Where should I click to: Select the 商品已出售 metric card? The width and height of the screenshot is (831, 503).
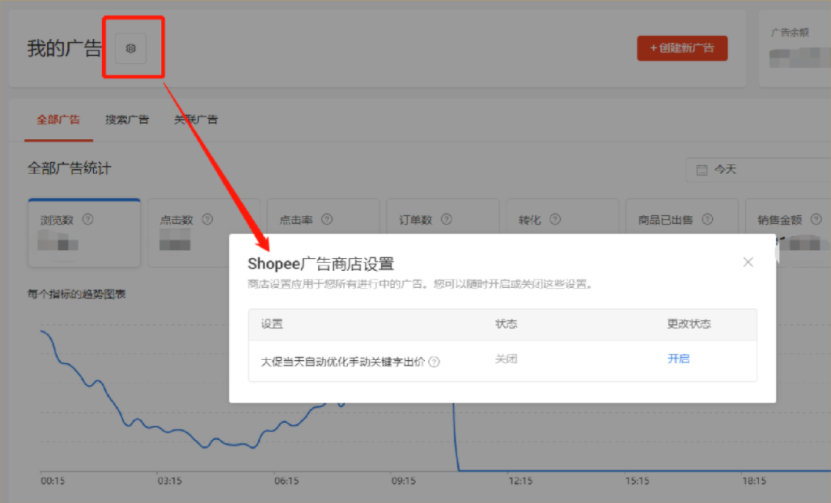682,216
